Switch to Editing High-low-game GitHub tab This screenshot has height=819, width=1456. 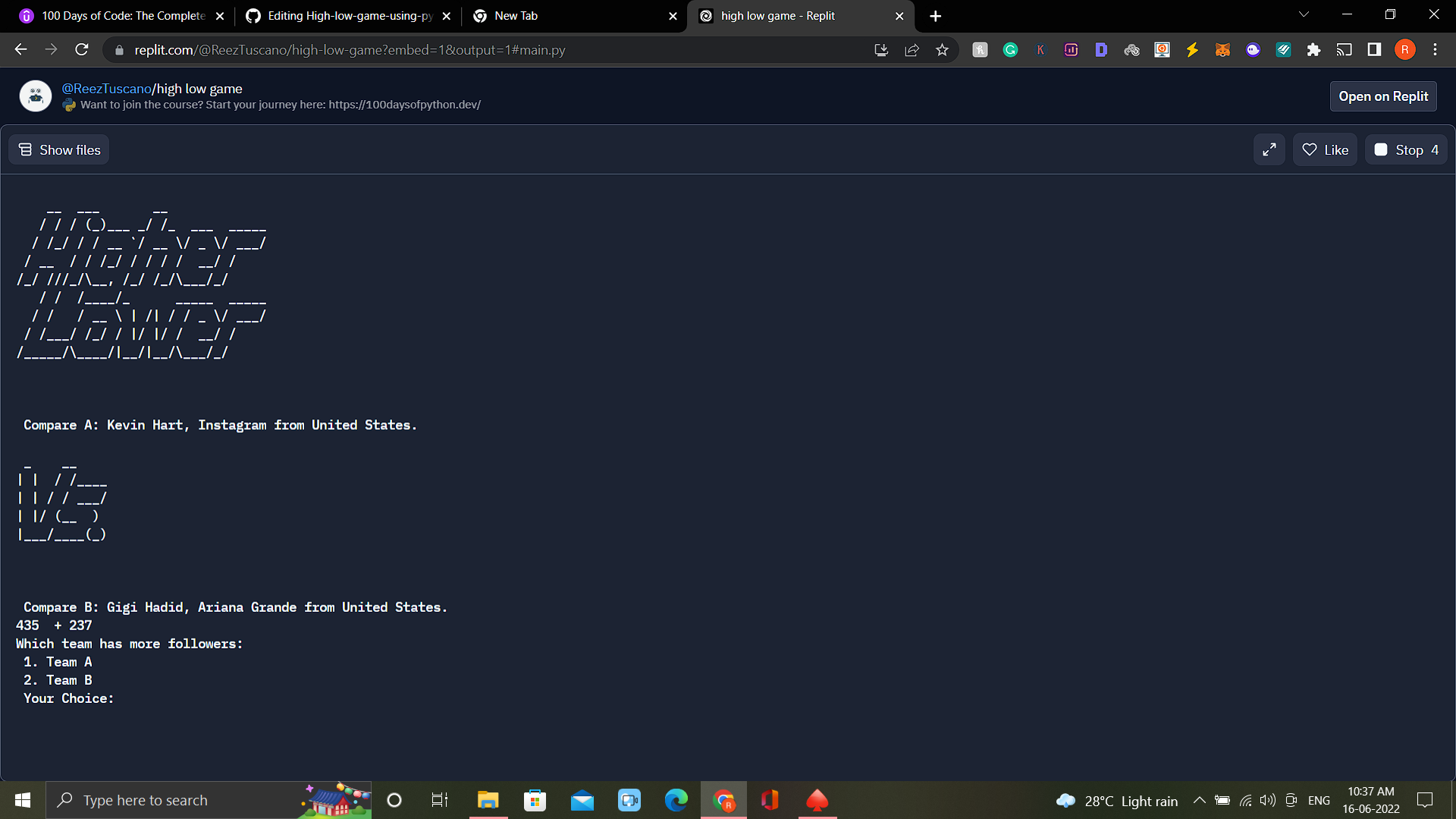[349, 16]
